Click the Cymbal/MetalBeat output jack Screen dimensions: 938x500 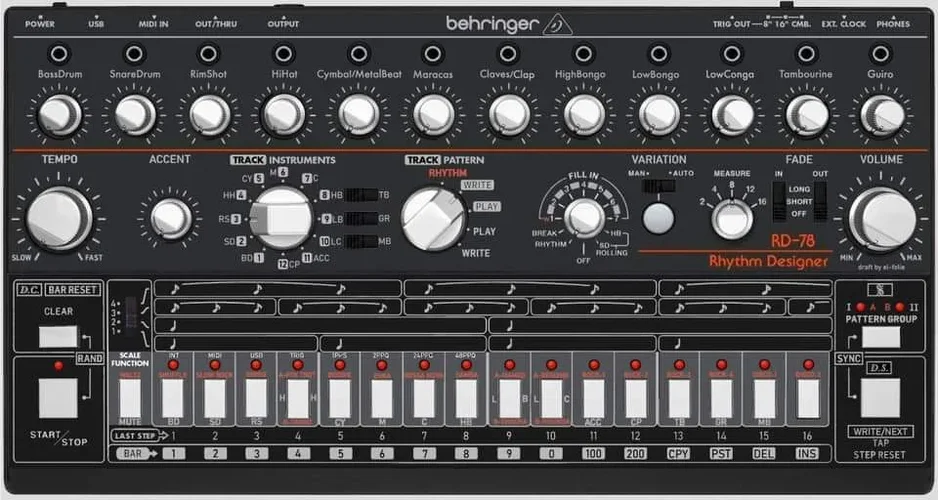pyautogui.click(x=358, y=54)
